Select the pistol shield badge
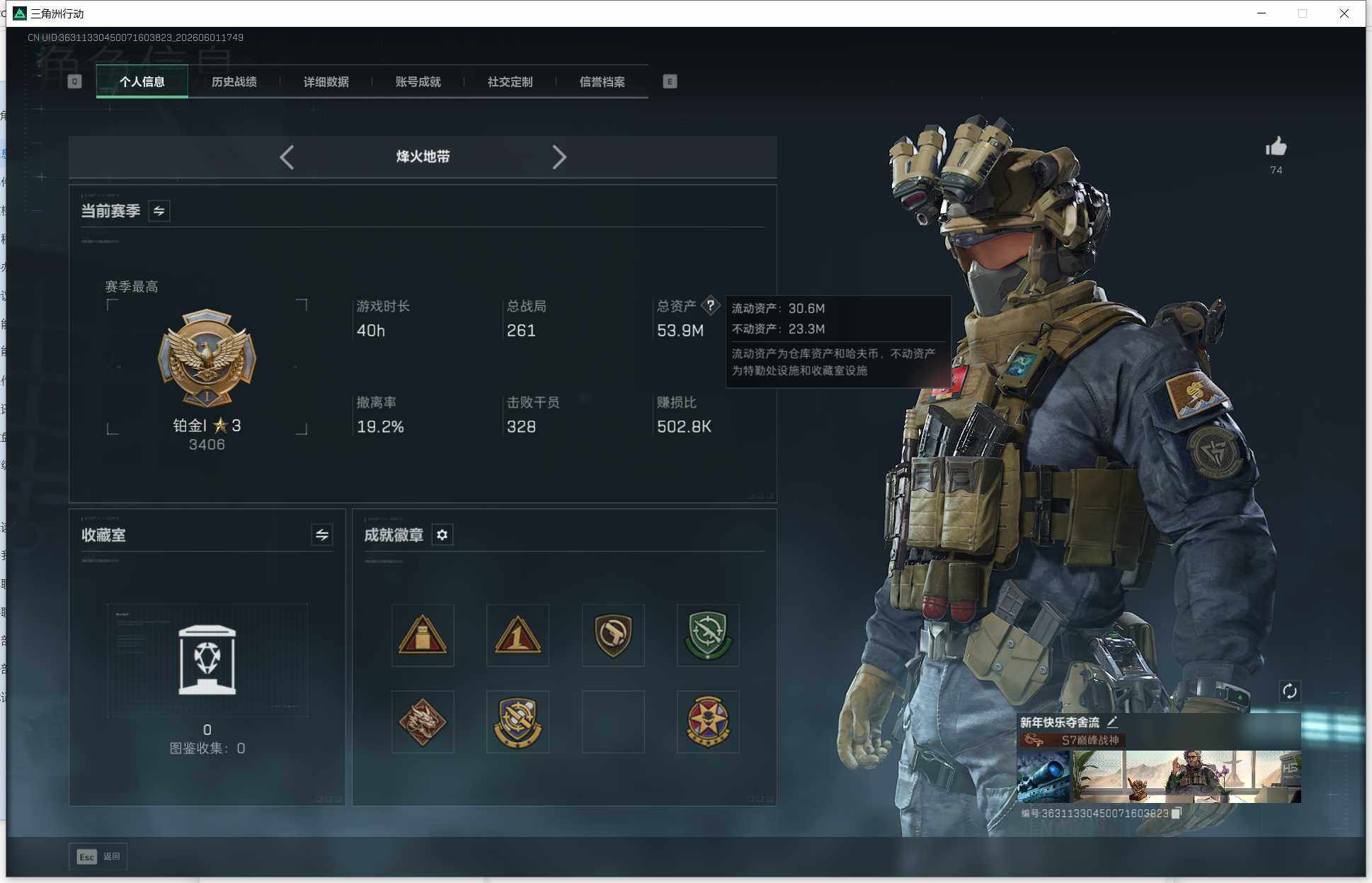This screenshot has width=1372, height=883. click(613, 635)
